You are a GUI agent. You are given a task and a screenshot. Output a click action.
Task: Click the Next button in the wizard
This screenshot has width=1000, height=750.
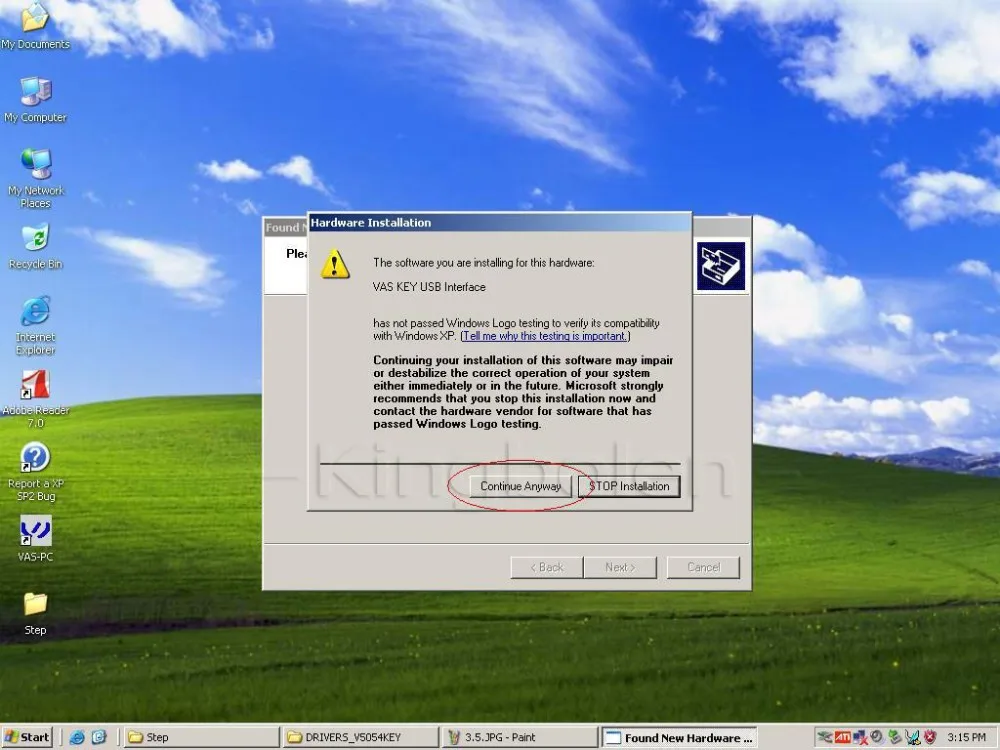620,567
